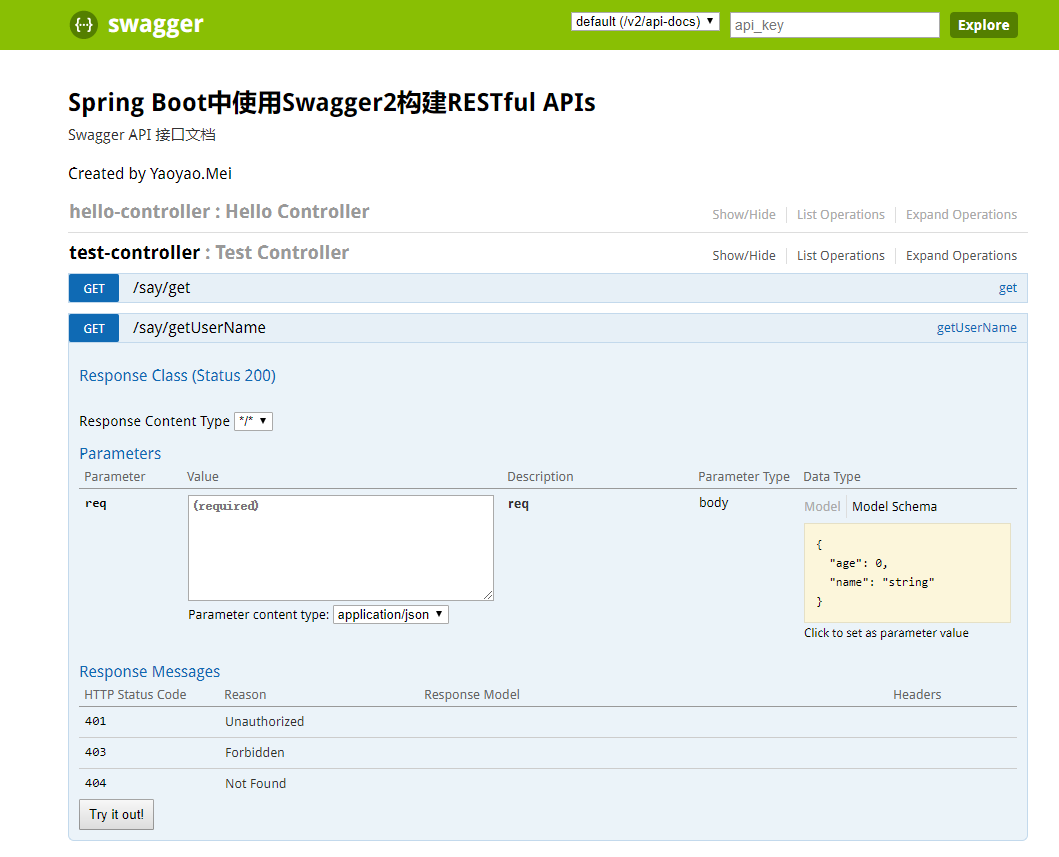This screenshot has height=857, width=1059.
Task: Click the GET badge for /say/getUserName
Action: point(94,328)
